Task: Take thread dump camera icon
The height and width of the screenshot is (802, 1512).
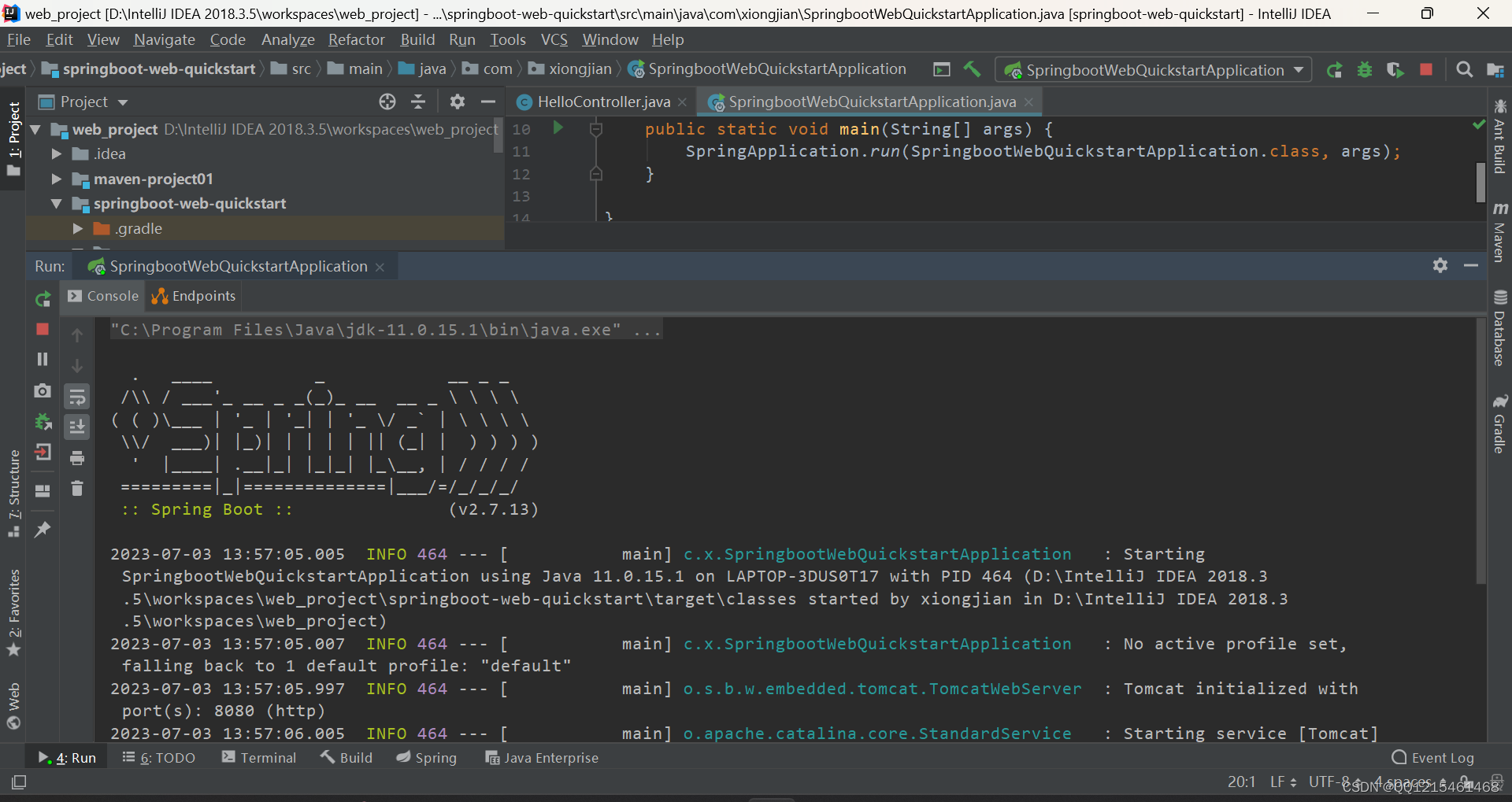Action: tap(43, 390)
